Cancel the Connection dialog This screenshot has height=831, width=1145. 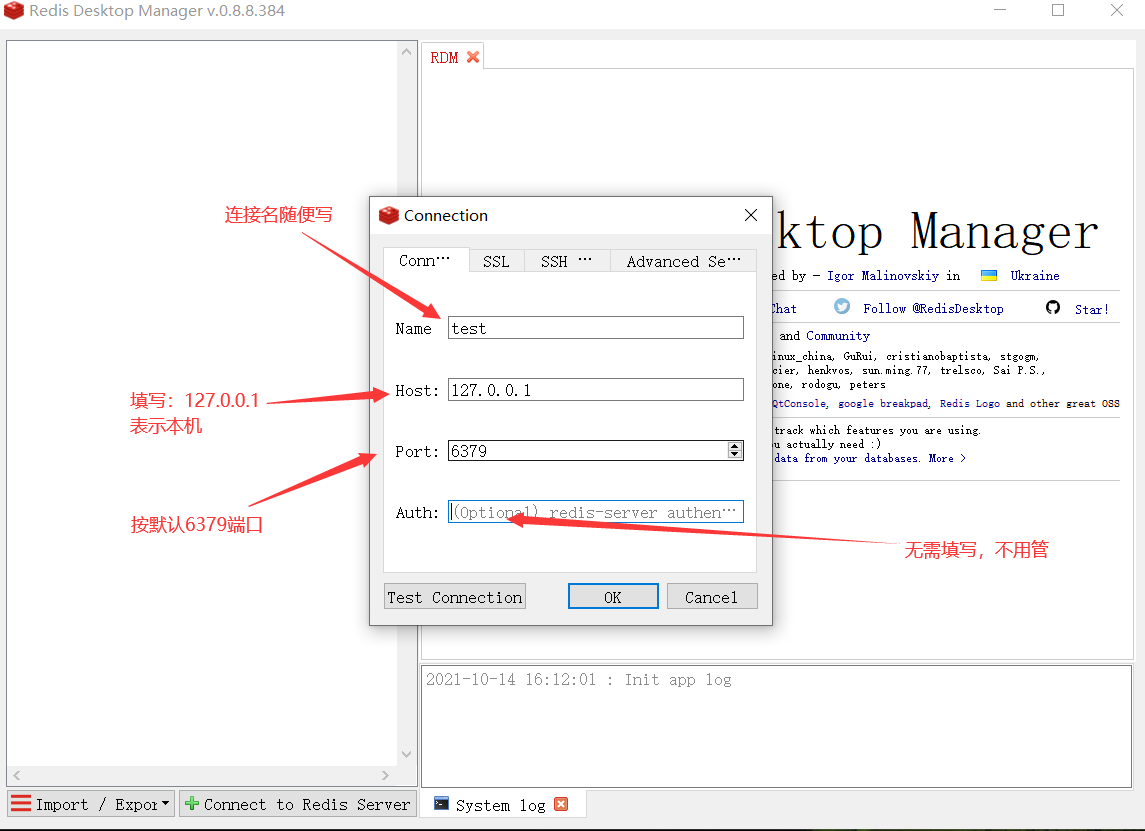coord(711,597)
